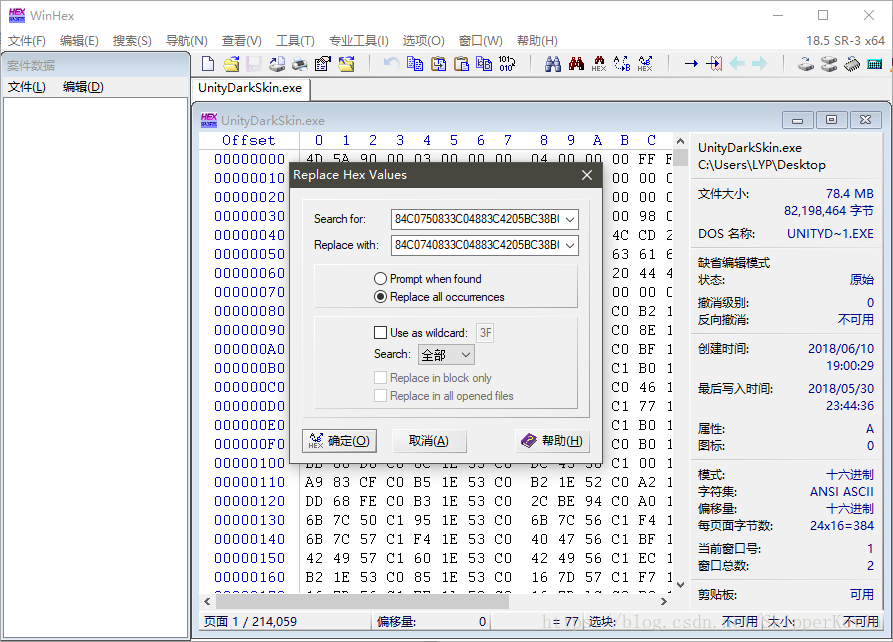Click the 帮助(H) button in dialog
This screenshot has height=642, width=893.
(x=552, y=441)
